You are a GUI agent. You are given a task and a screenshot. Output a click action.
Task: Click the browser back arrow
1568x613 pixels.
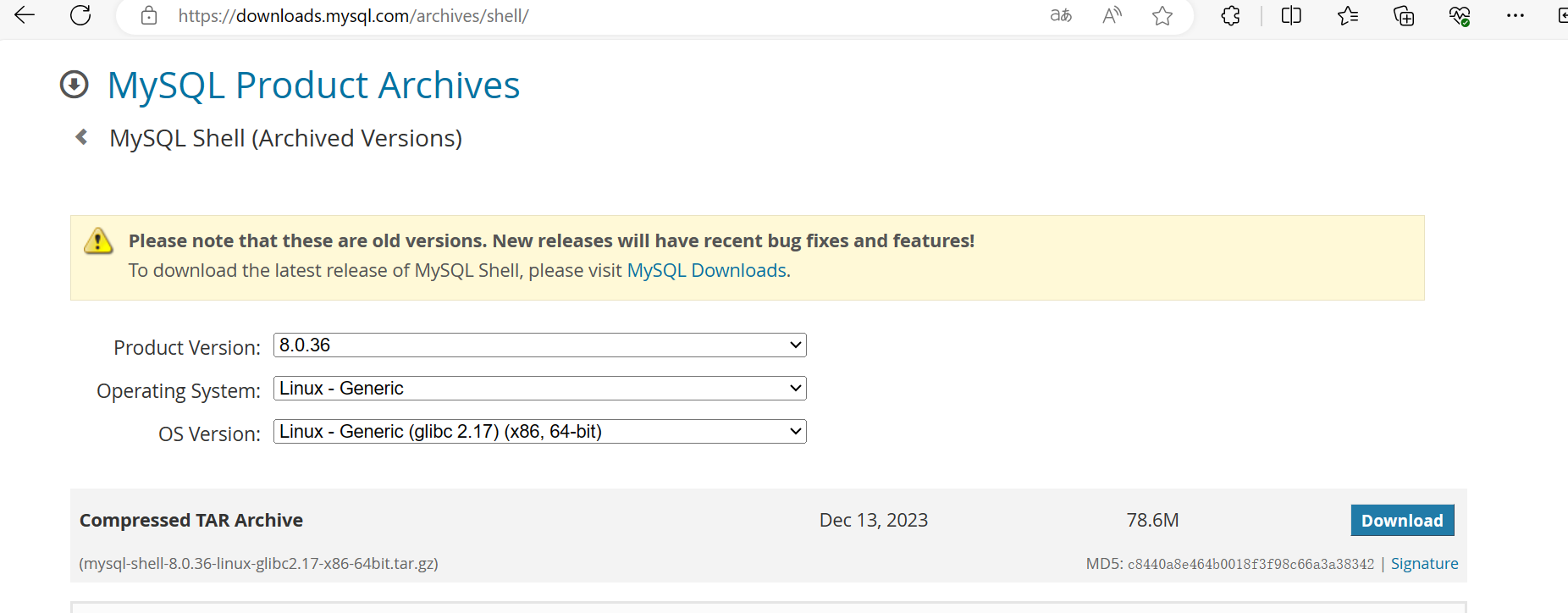point(25,15)
